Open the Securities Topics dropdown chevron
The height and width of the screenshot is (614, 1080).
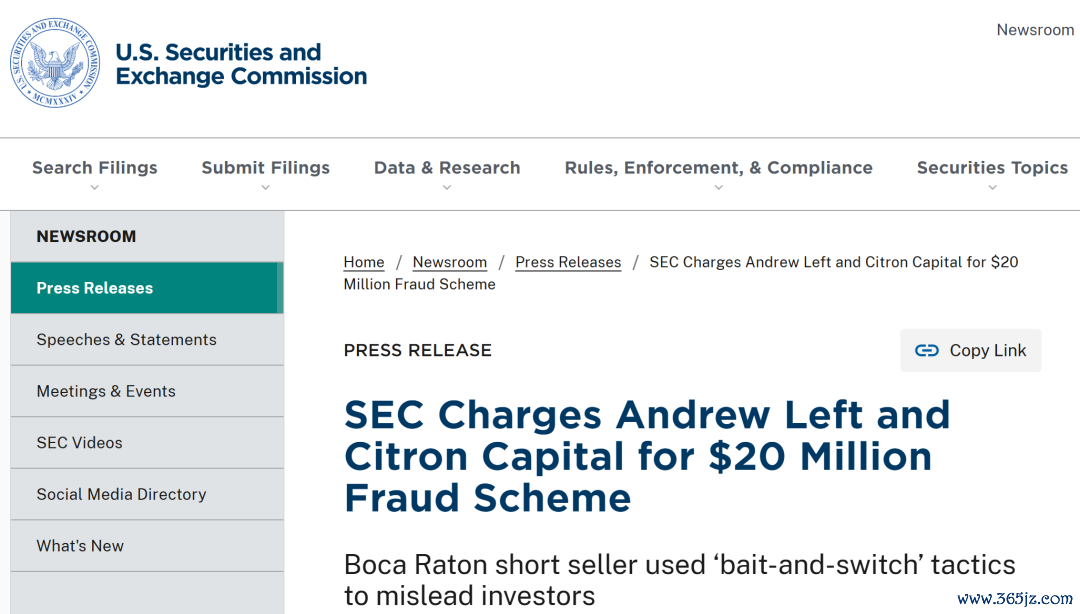[x=993, y=187]
